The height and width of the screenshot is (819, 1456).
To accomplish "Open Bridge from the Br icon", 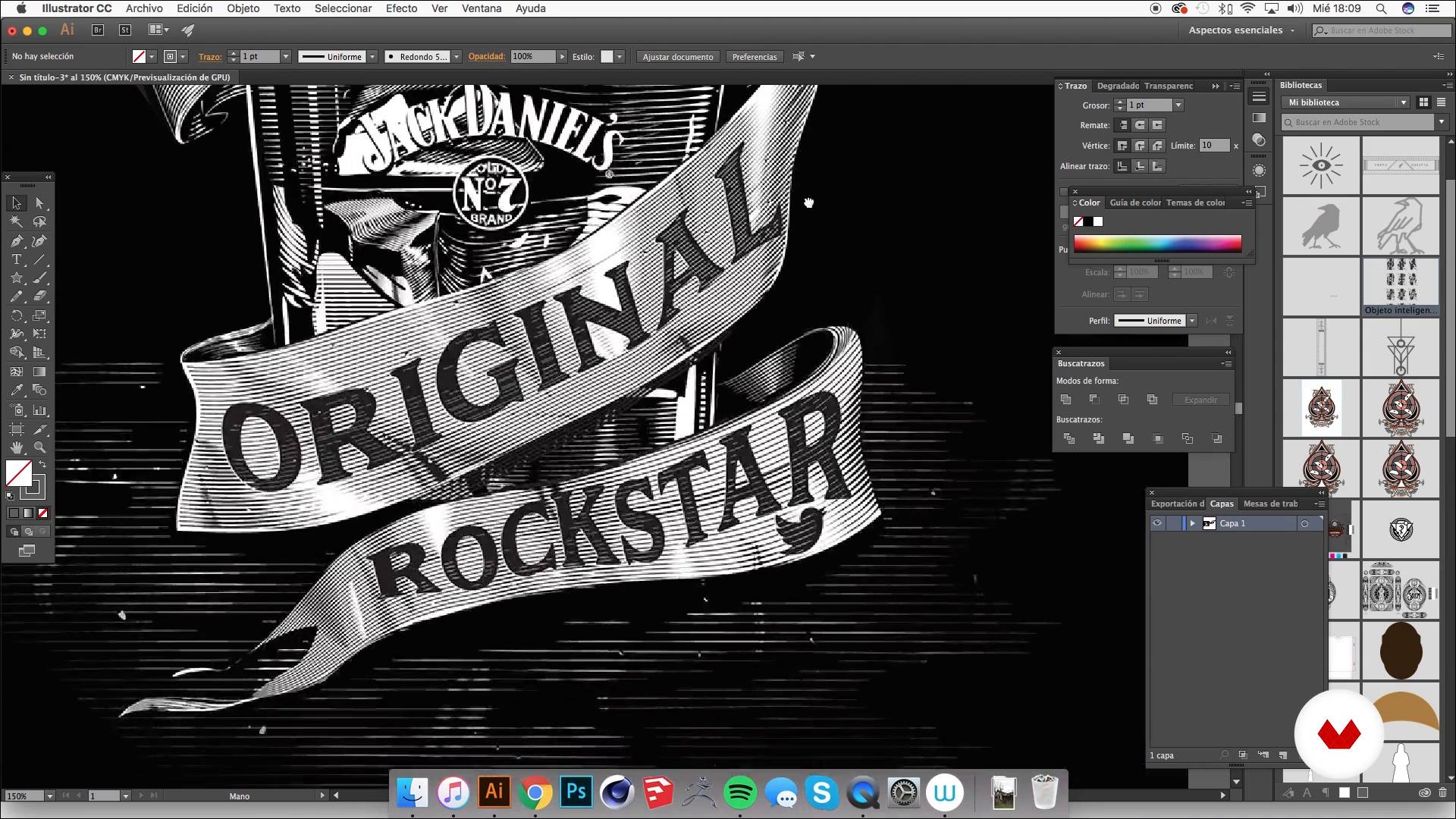I will (97, 30).
